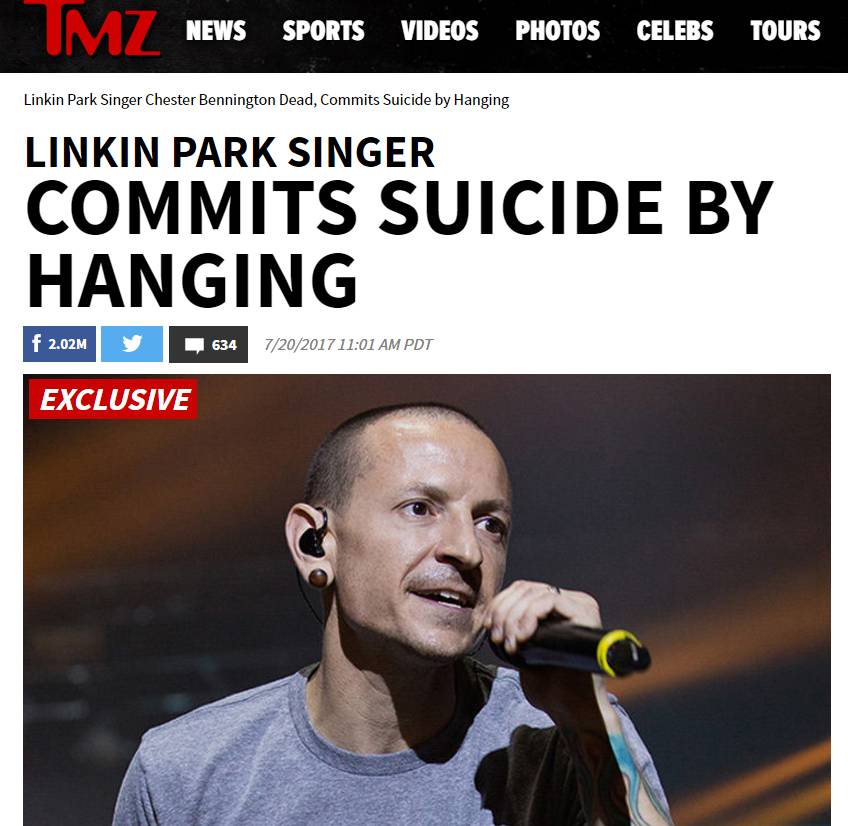
Task: Click the Facebook f icon
Action: click(36, 343)
